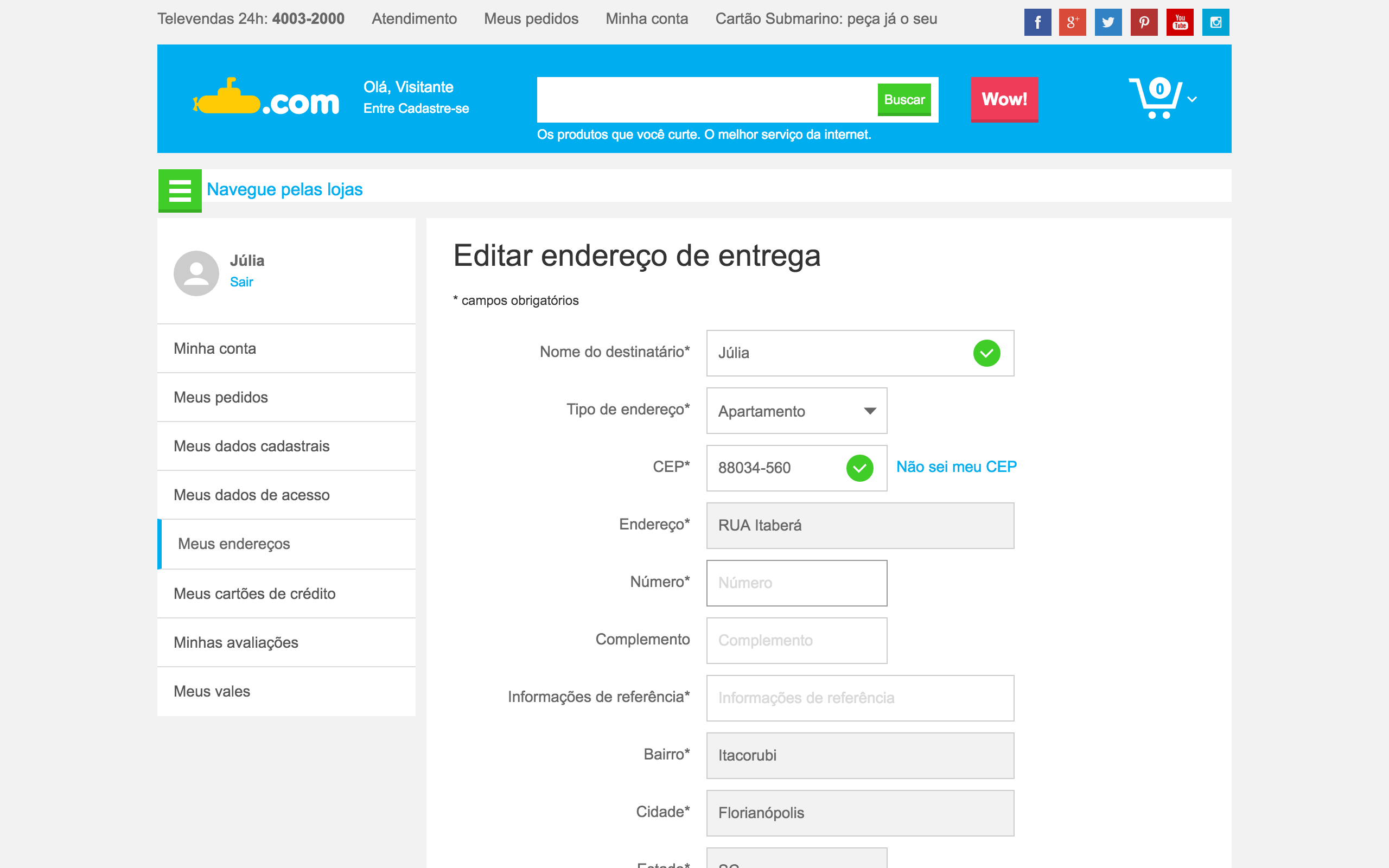Expand the cart chevron arrow

(x=1192, y=99)
